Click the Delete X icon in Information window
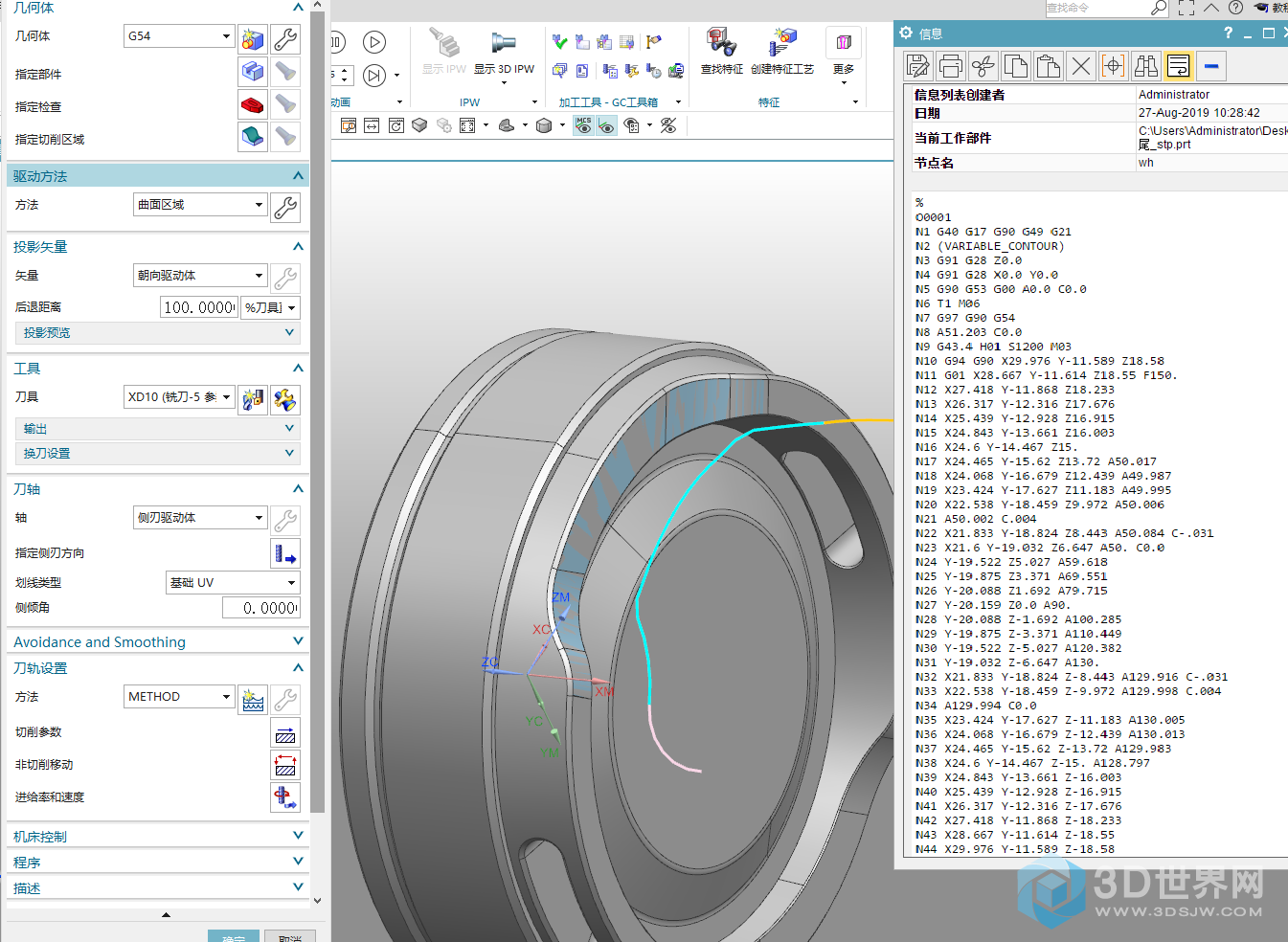The image size is (1288, 942). pos(1080,66)
